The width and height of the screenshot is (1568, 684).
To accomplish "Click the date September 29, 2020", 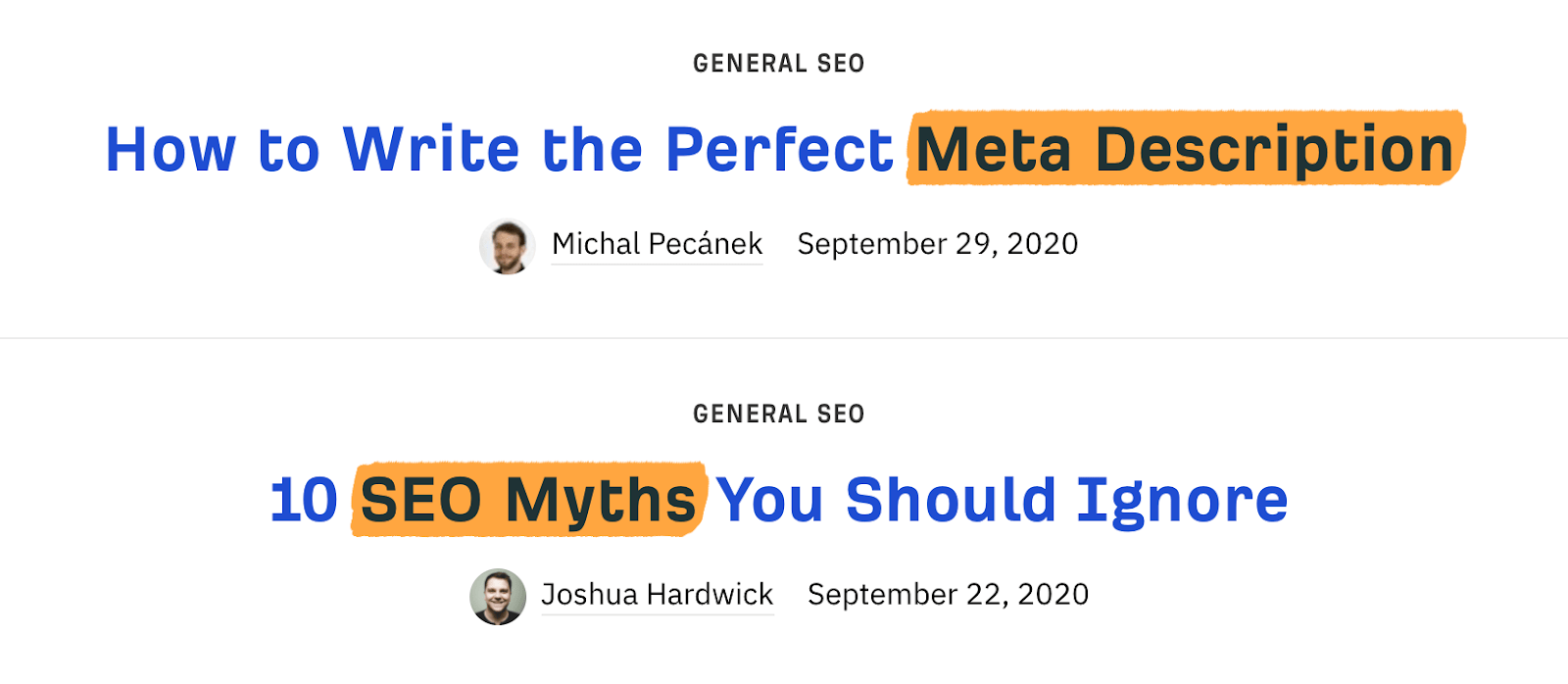I will coord(937,244).
